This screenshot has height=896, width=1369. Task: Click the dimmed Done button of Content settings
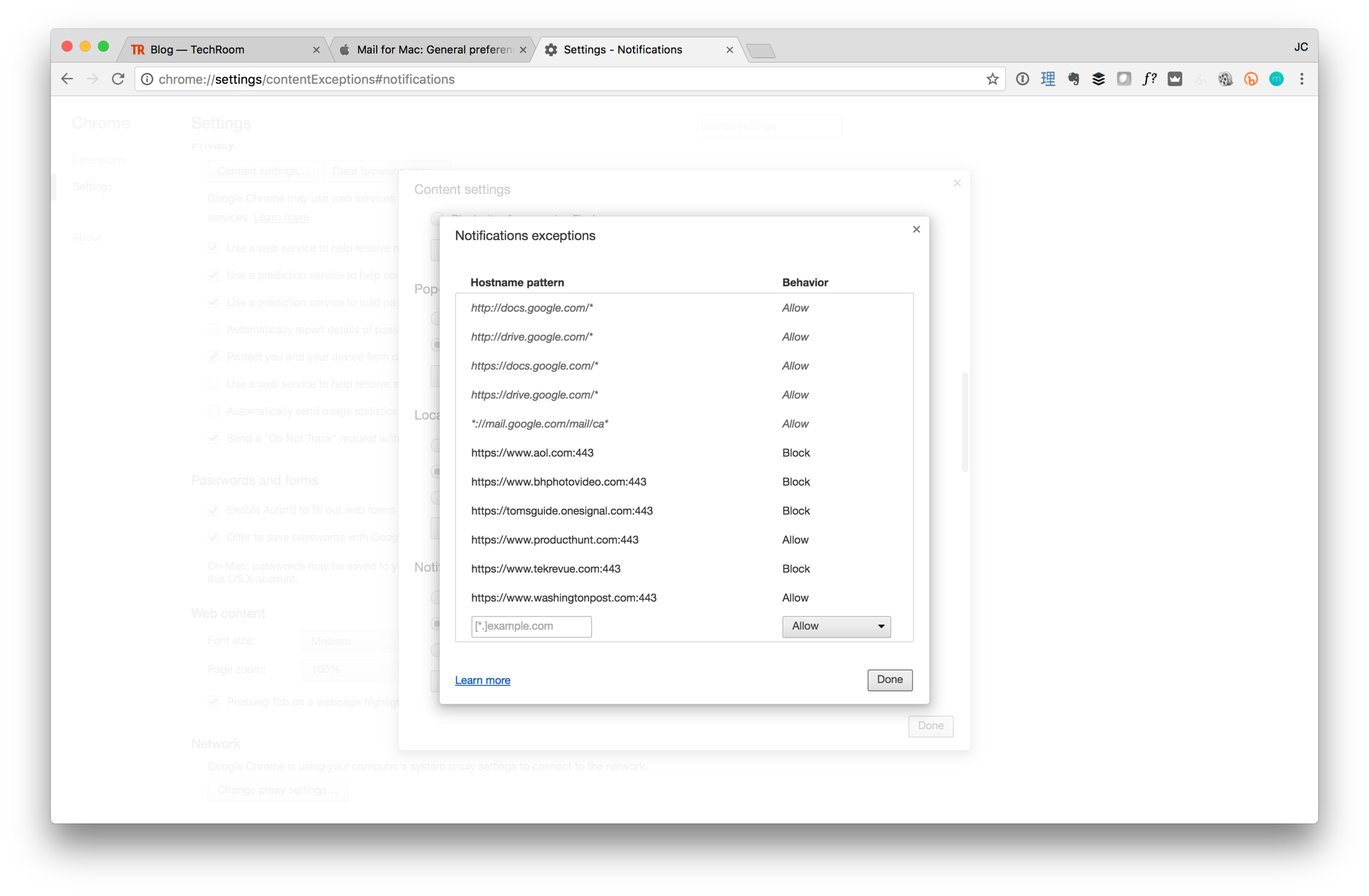931,726
